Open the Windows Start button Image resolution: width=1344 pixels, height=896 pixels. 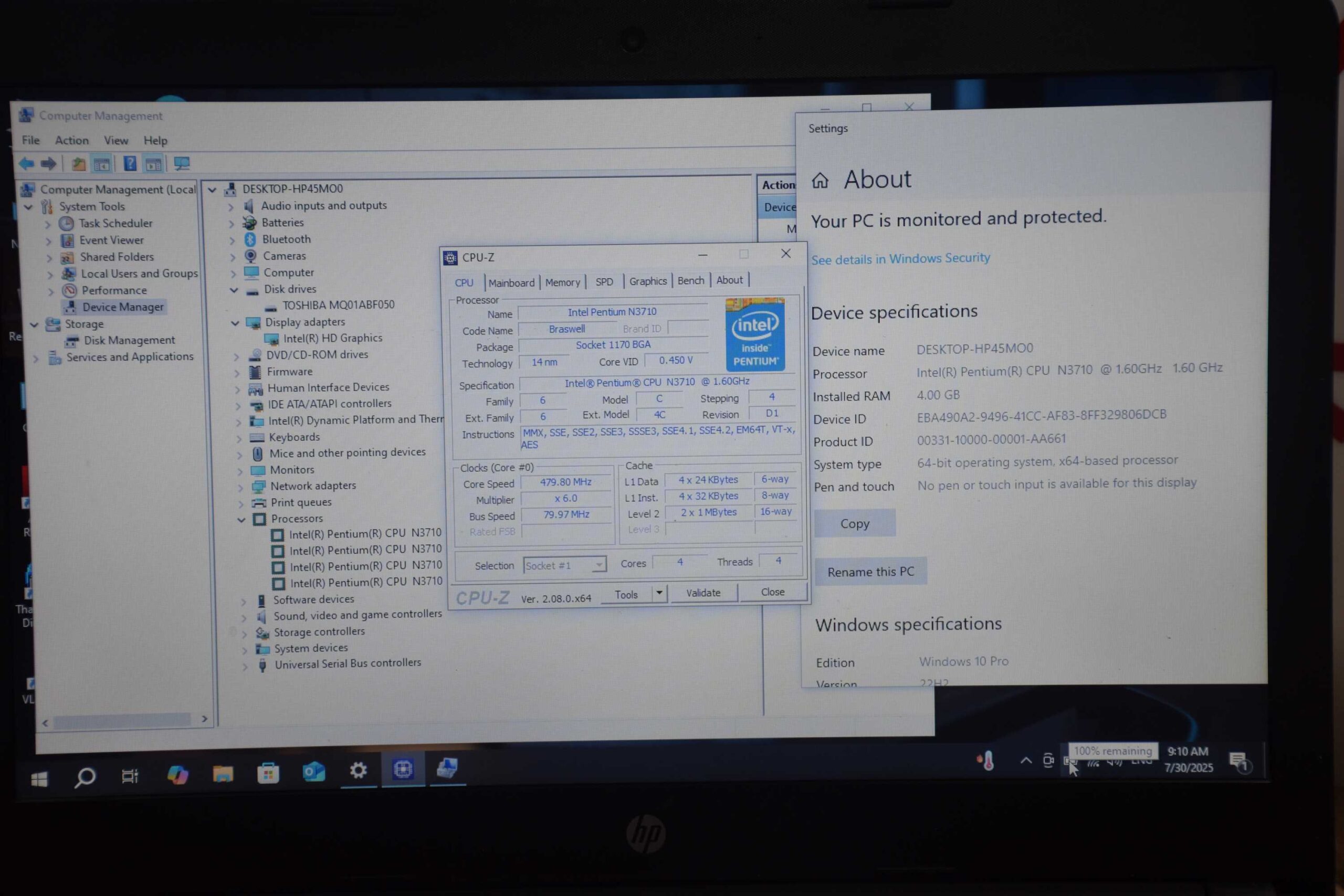point(39,778)
